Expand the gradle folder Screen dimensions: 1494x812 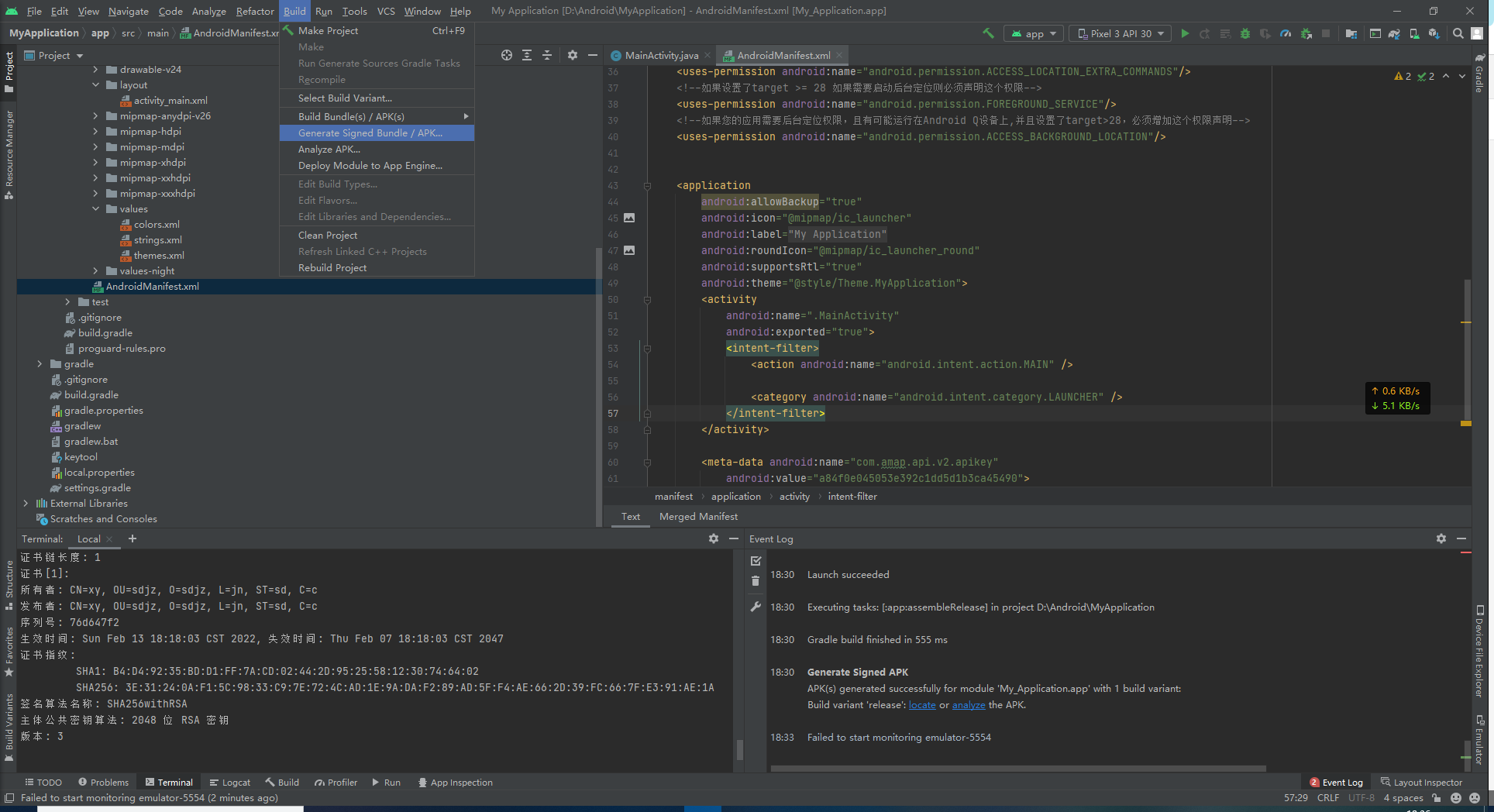click(x=40, y=363)
